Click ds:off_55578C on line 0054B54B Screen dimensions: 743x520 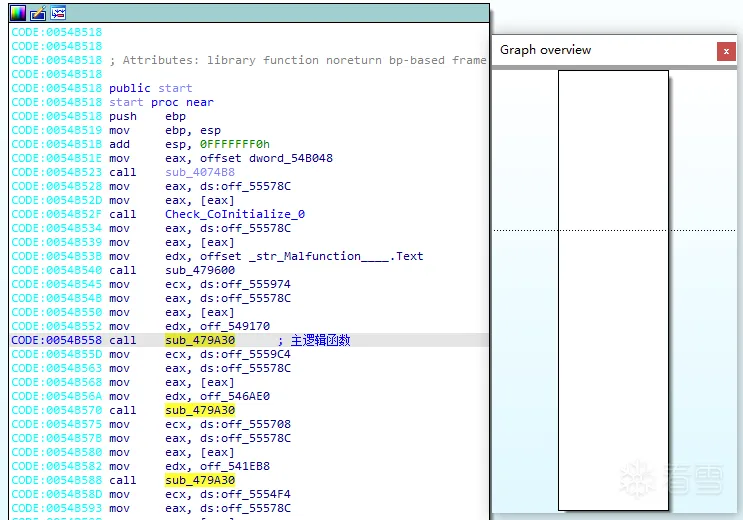point(245,298)
